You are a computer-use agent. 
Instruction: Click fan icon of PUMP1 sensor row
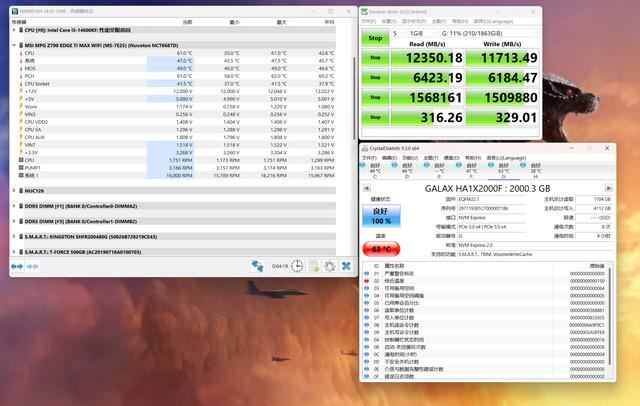point(21,168)
